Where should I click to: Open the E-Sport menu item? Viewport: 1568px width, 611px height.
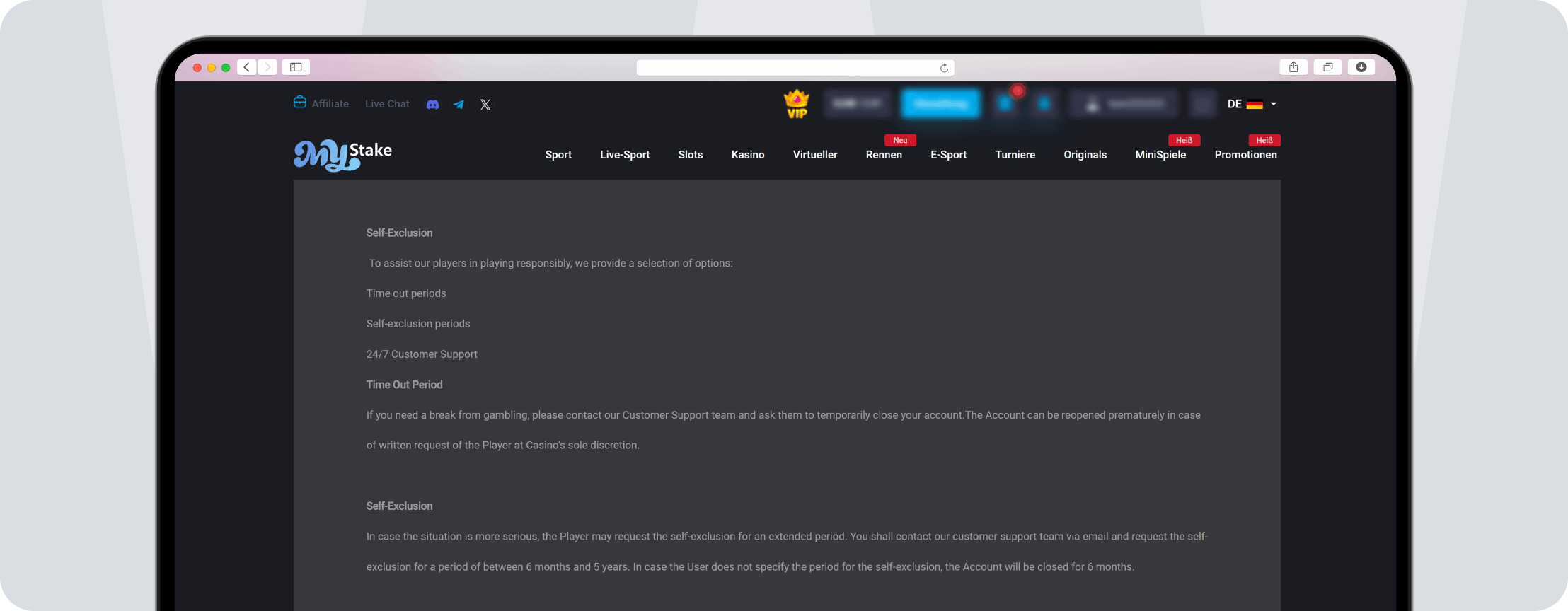948,155
